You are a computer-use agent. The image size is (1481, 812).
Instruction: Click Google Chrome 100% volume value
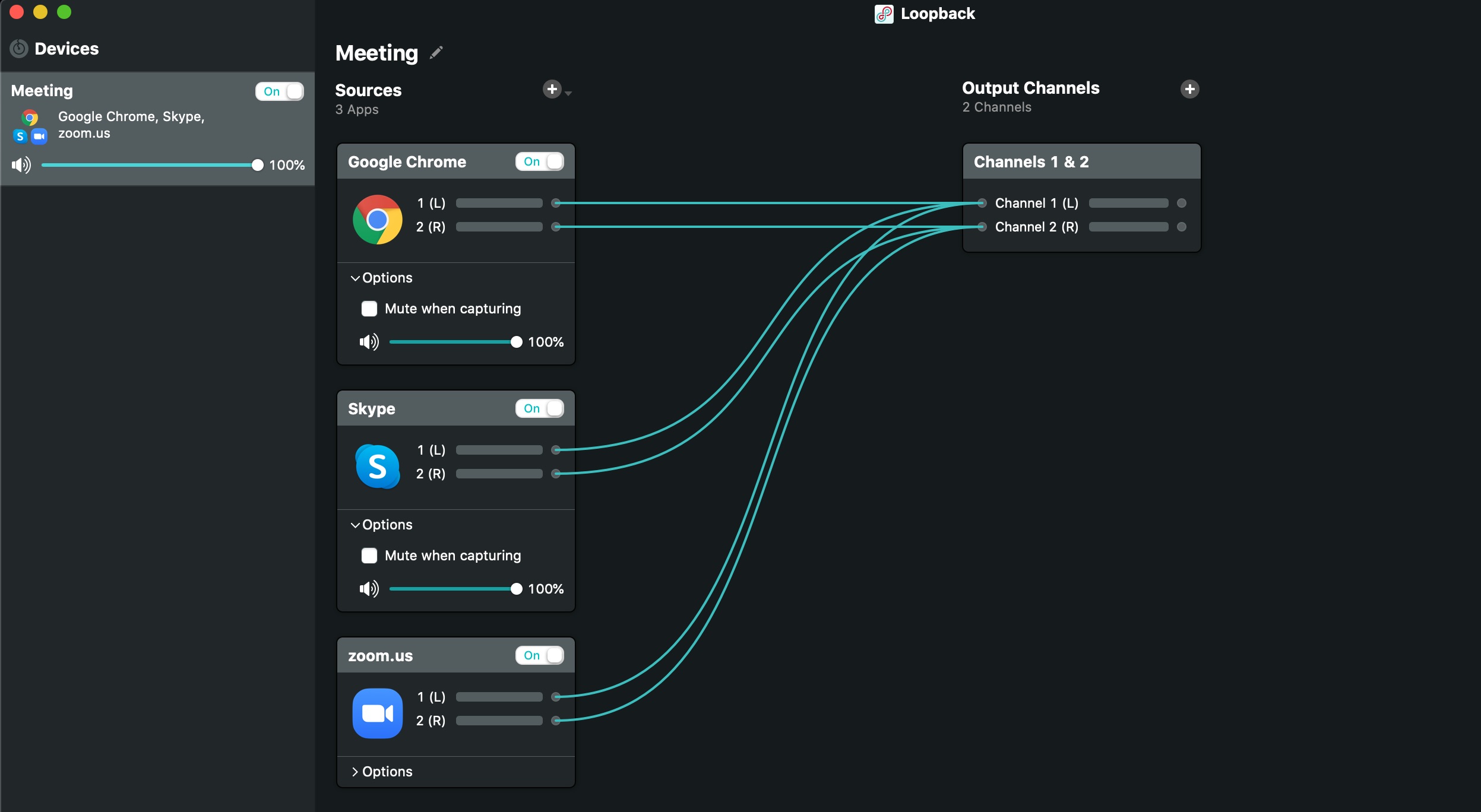[x=546, y=342]
